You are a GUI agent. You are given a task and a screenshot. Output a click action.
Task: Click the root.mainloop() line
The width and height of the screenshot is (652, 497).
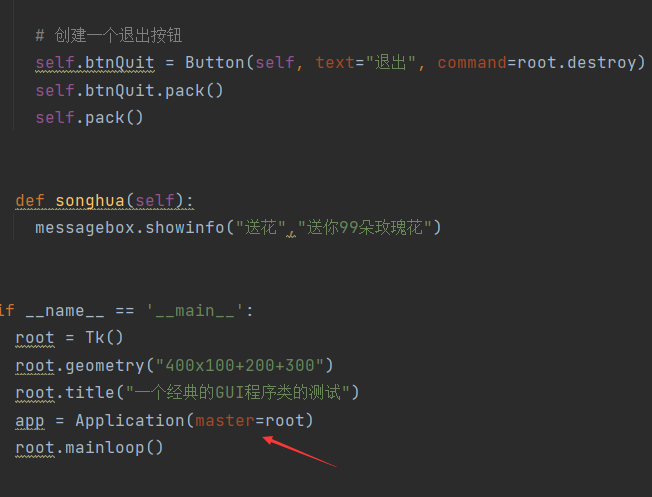[x=89, y=448]
